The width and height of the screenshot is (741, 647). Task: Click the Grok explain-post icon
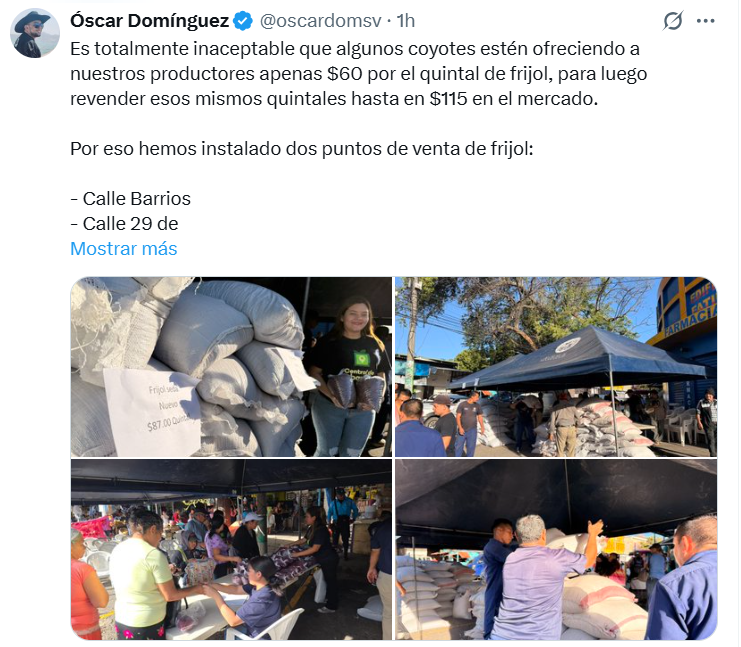[x=672, y=21]
